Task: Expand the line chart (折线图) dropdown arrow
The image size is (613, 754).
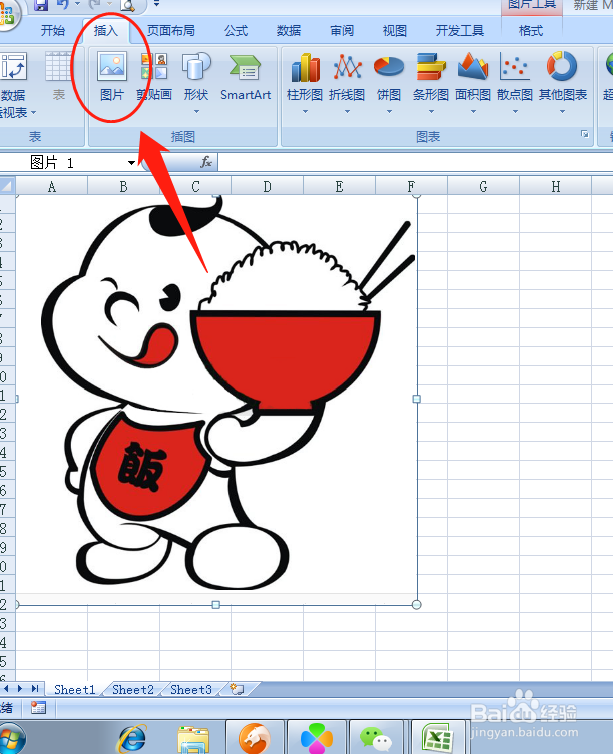Action: pyautogui.click(x=347, y=112)
